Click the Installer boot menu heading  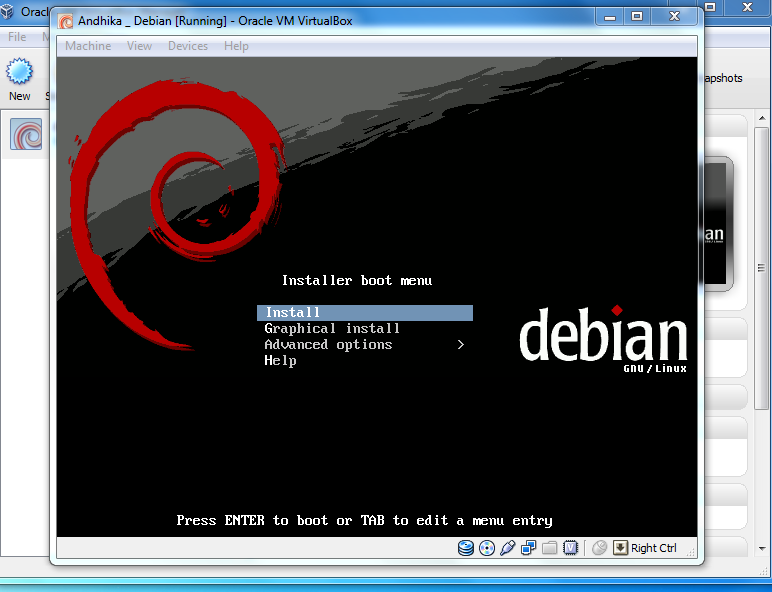point(357,280)
